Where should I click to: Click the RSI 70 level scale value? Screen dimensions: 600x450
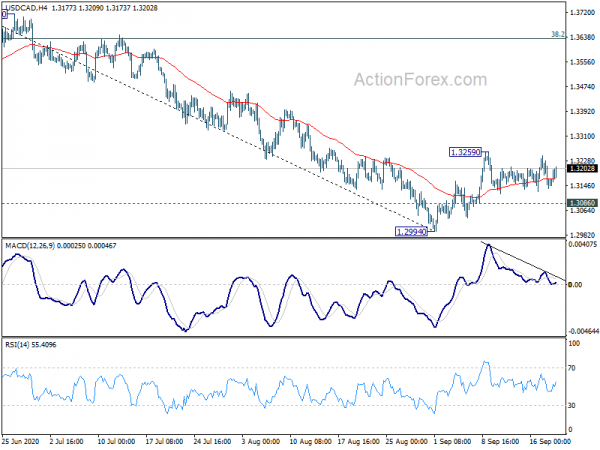pyautogui.click(x=572, y=368)
